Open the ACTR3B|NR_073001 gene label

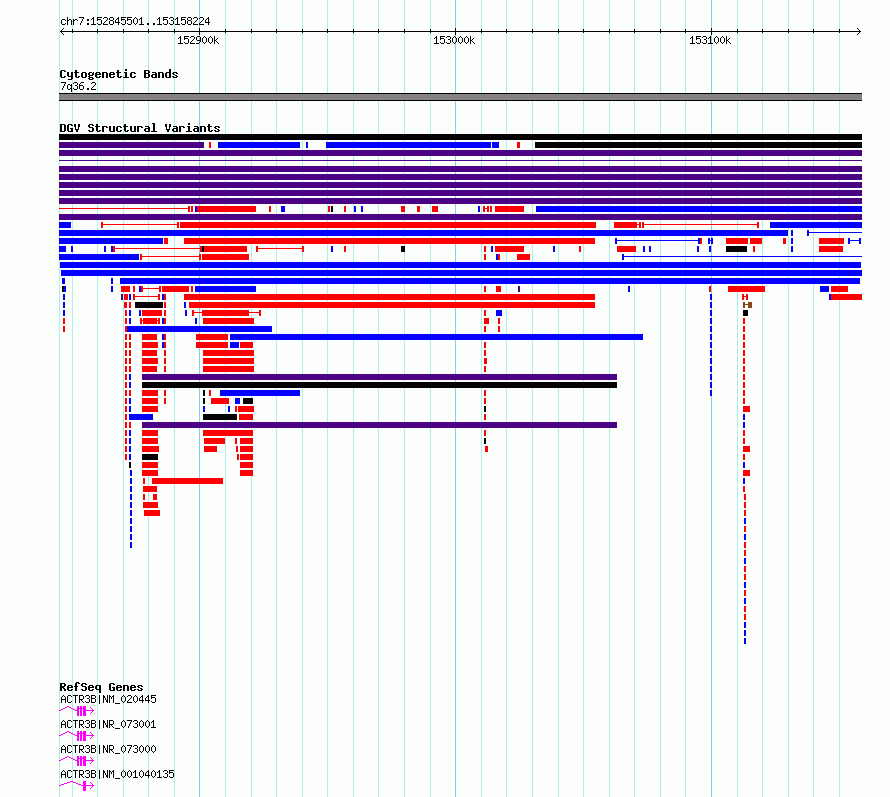108,724
